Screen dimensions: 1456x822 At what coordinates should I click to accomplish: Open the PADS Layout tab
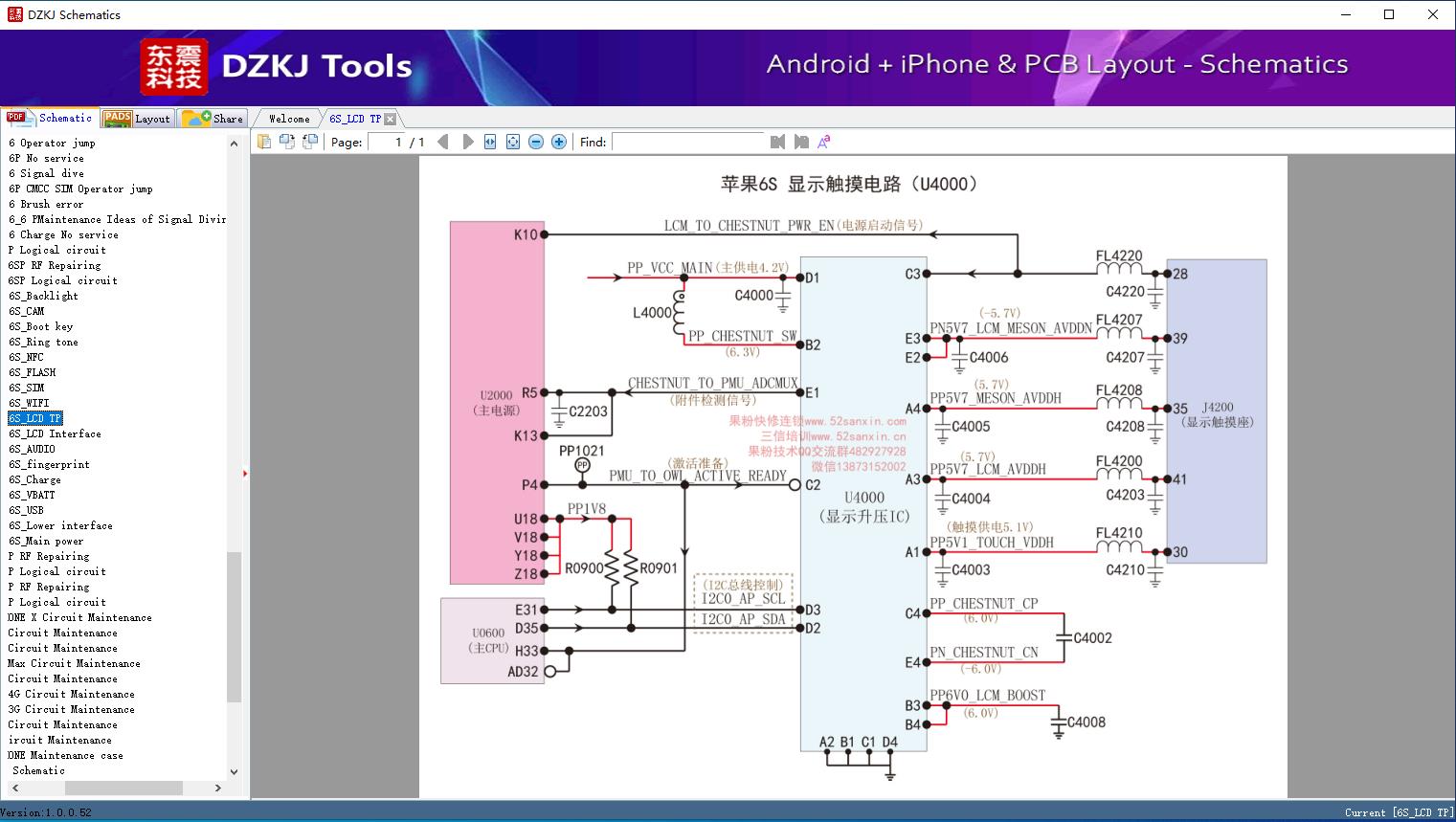point(137,119)
